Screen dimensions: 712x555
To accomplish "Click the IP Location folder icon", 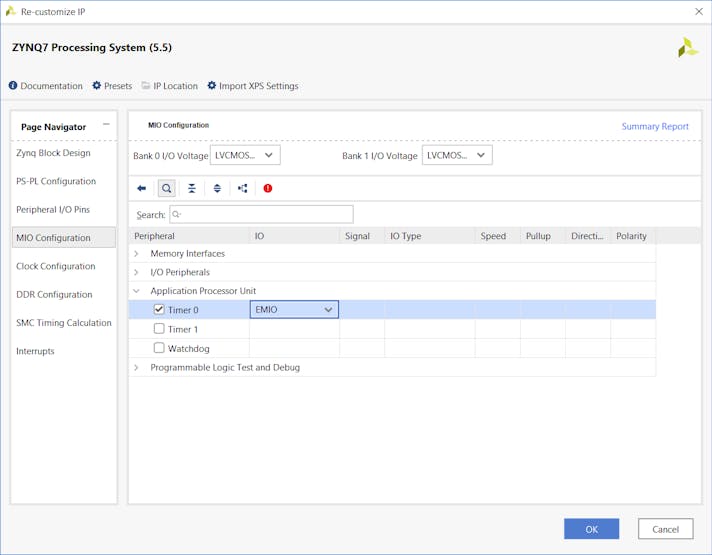I will (x=145, y=85).
